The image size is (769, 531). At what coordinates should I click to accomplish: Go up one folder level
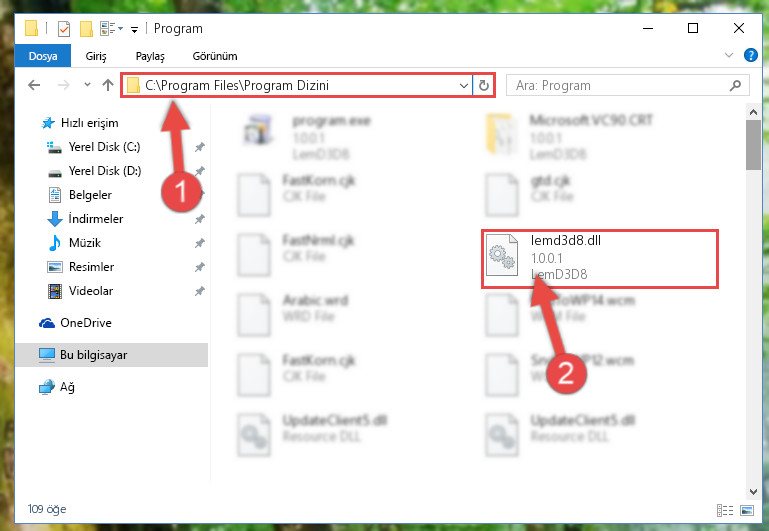click(x=108, y=85)
